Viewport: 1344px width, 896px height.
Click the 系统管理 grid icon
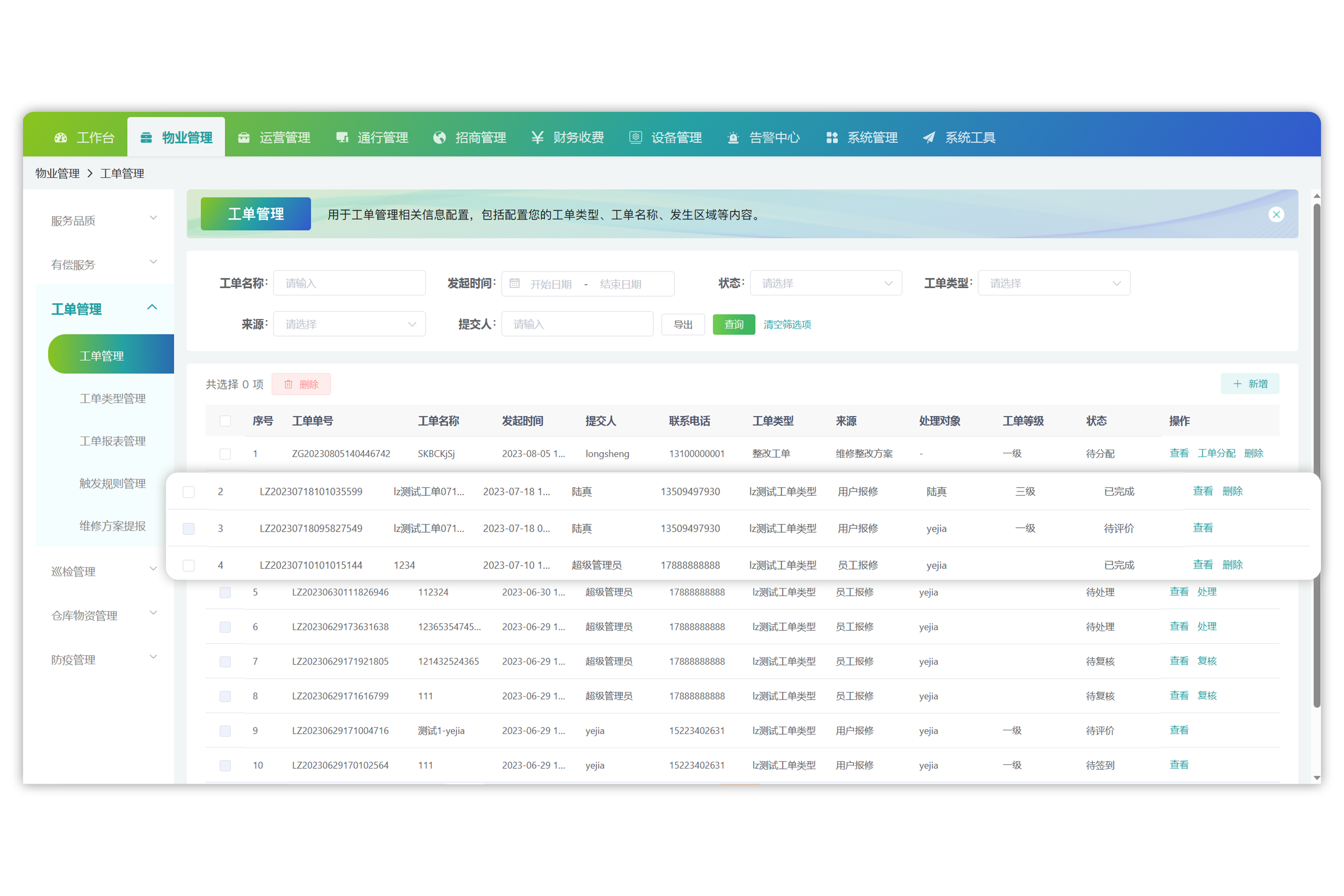832,138
